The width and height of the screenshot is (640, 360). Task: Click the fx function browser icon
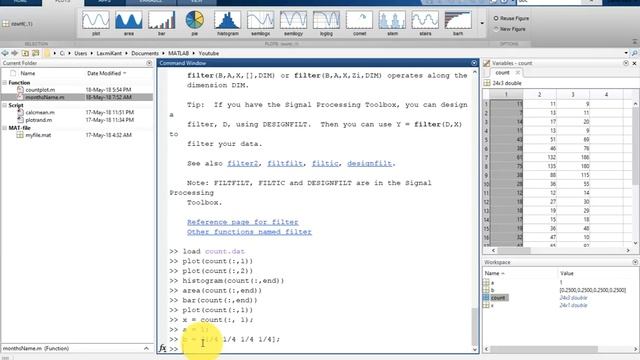click(x=163, y=348)
